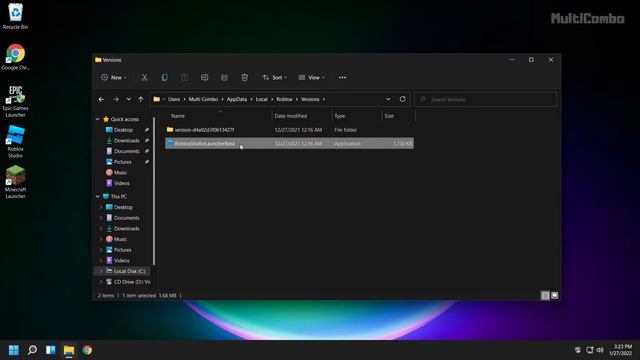Switch to large icons view layout
640x360 pixels.
[x=554, y=296]
